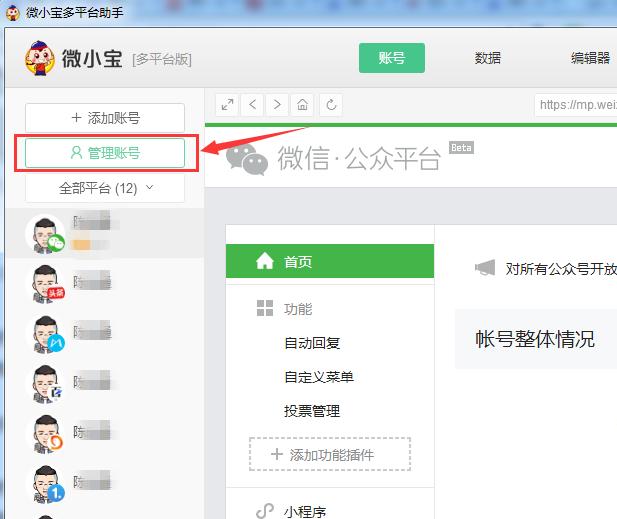Click the title bar app icon
This screenshot has width=617, height=519.
coord(13,13)
